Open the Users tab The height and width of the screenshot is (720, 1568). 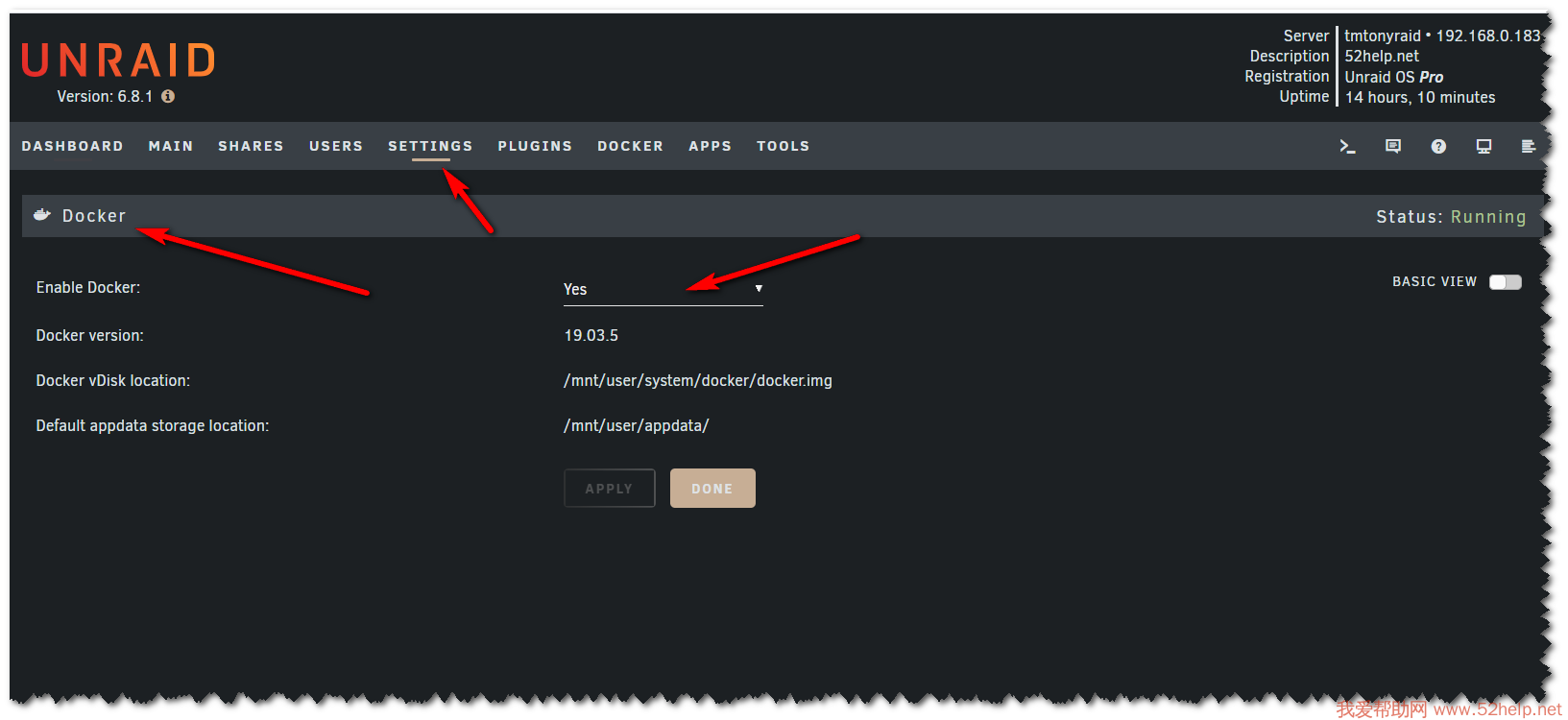coord(336,147)
